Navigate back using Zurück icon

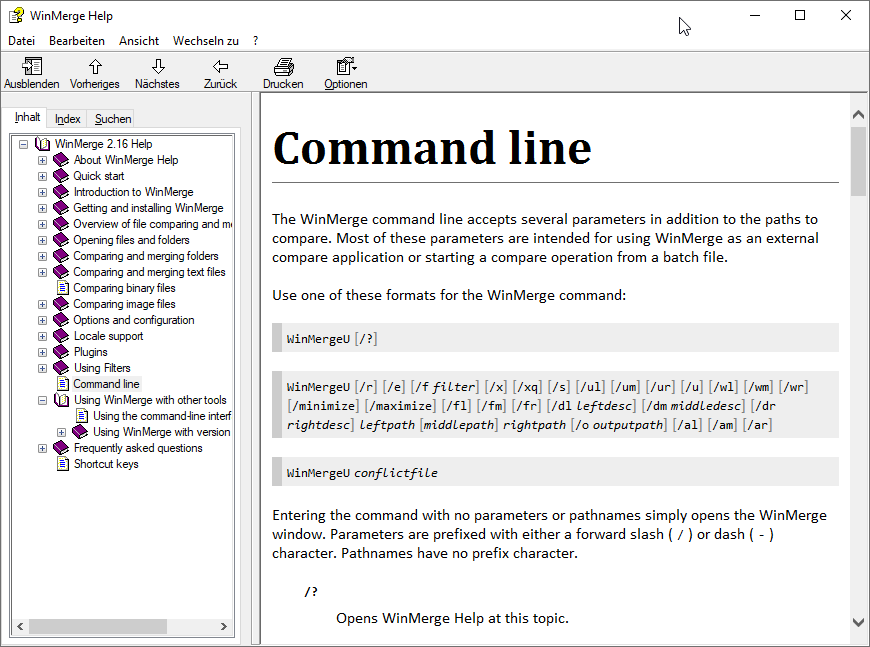[220, 67]
